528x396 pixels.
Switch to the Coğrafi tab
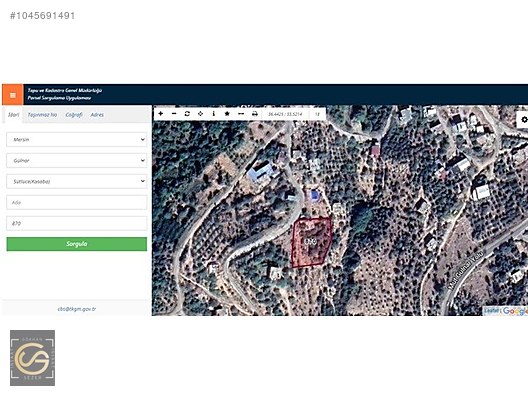(x=74, y=115)
